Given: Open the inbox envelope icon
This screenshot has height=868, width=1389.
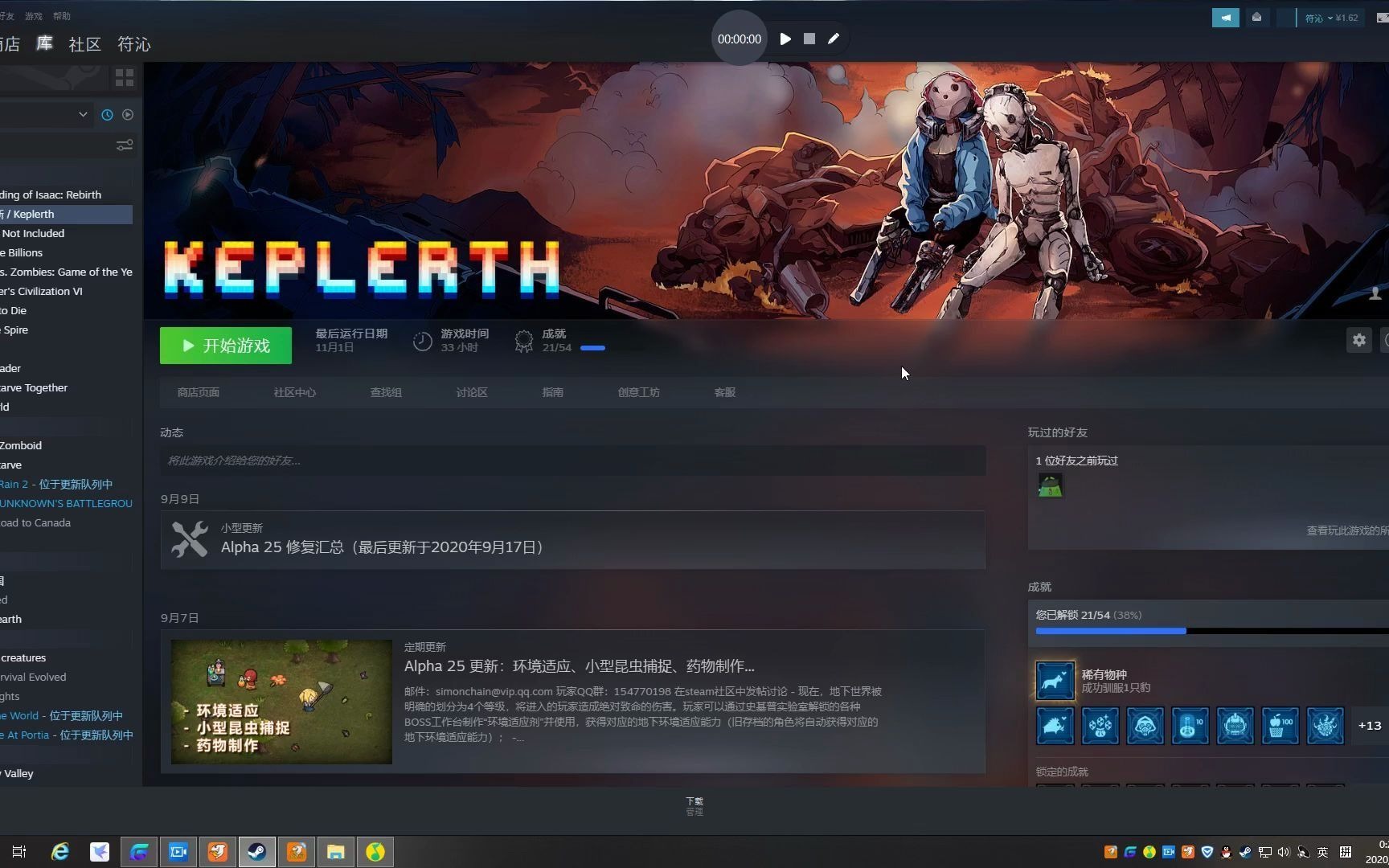Looking at the screenshot, I should pyautogui.click(x=1256, y=18).
